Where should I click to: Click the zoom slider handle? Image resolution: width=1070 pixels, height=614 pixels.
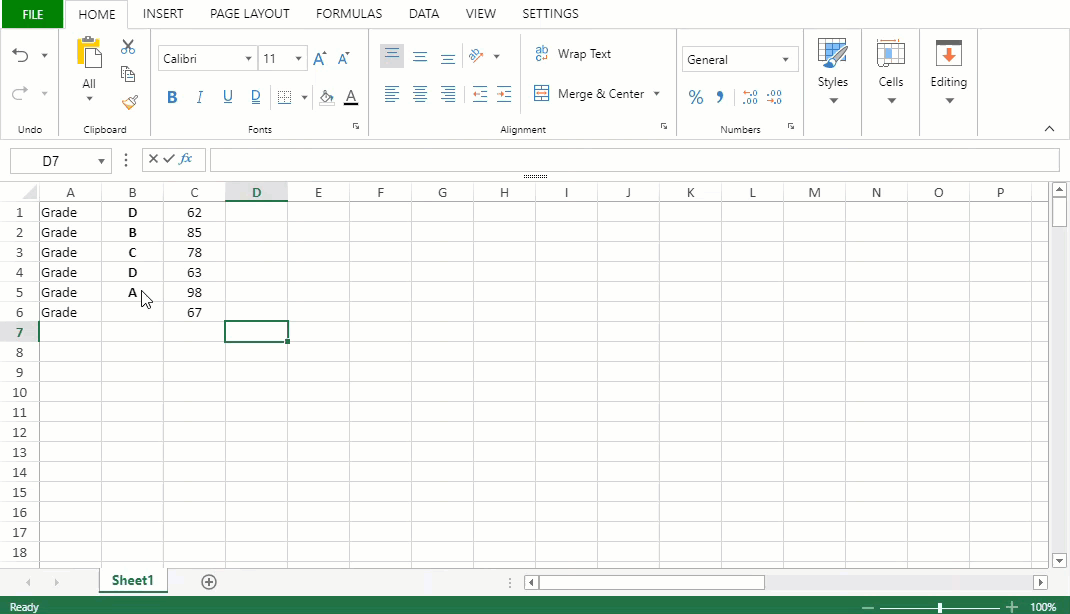[940, 607]
